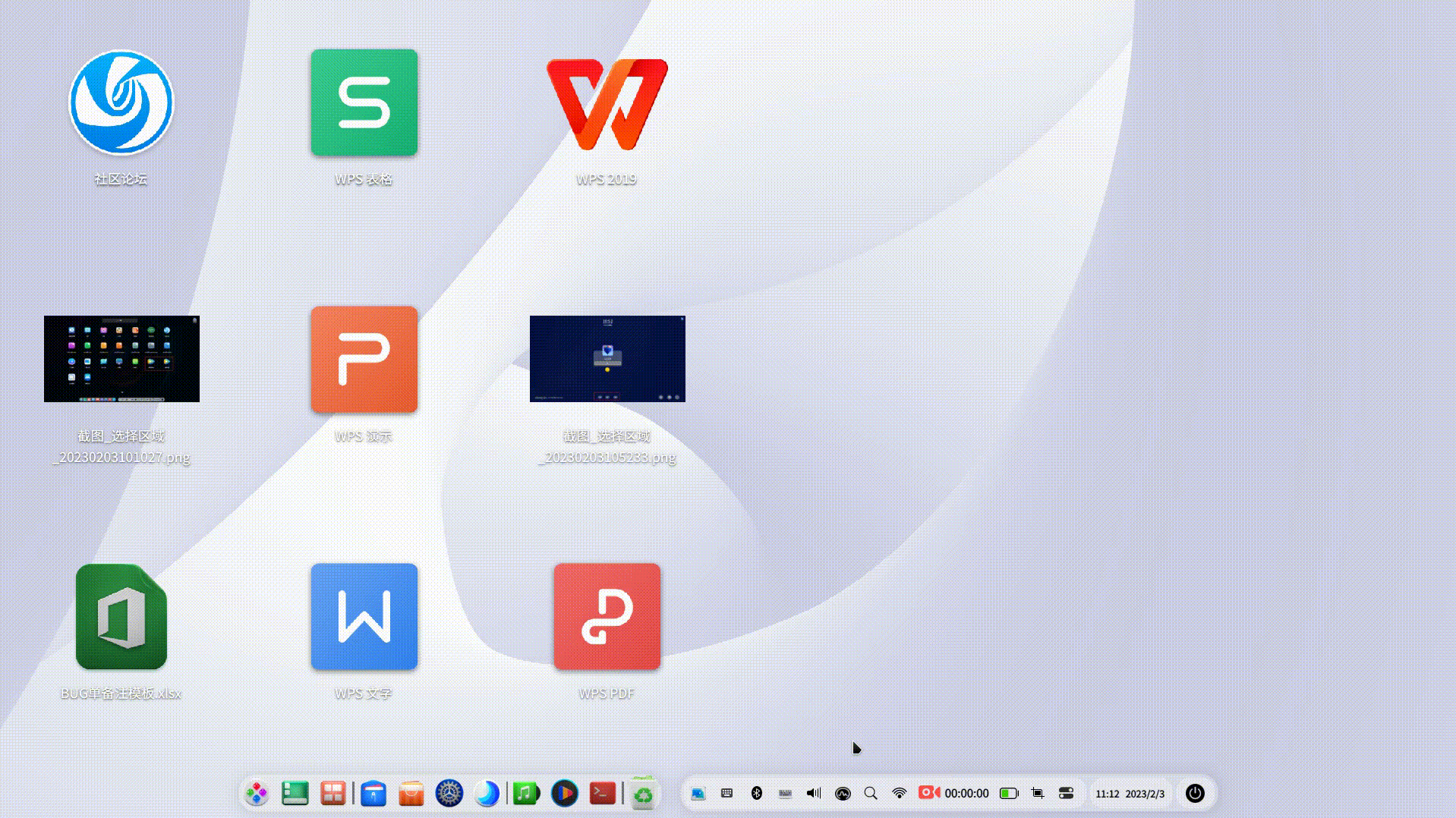Open the system monitor tray icon
The image size is (1456, 818).
(x=843, y=794)
